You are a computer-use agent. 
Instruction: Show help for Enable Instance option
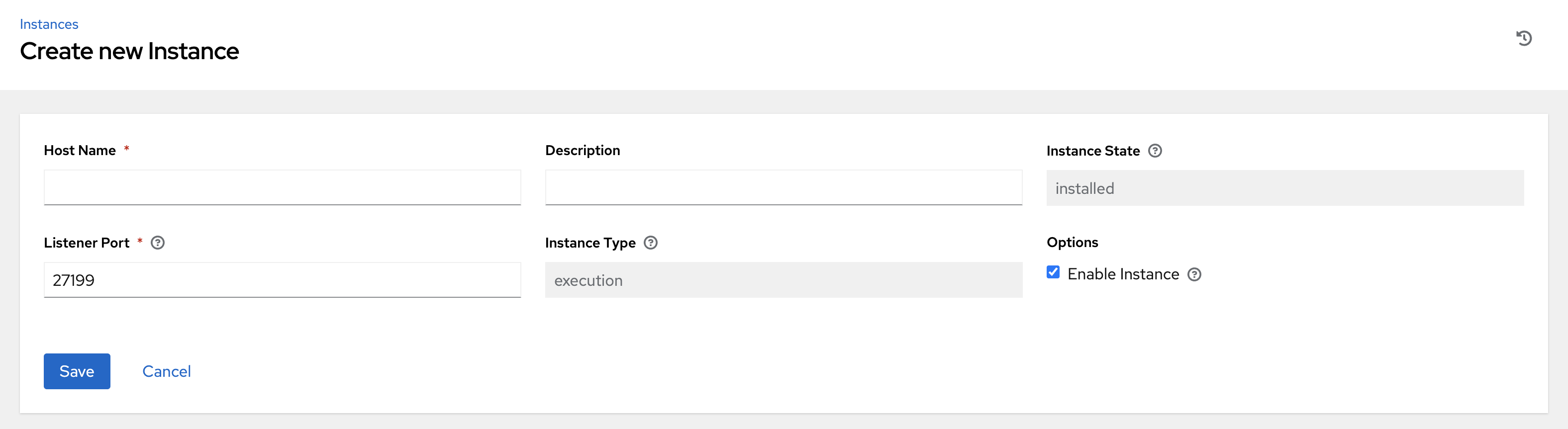[1194, 274]
